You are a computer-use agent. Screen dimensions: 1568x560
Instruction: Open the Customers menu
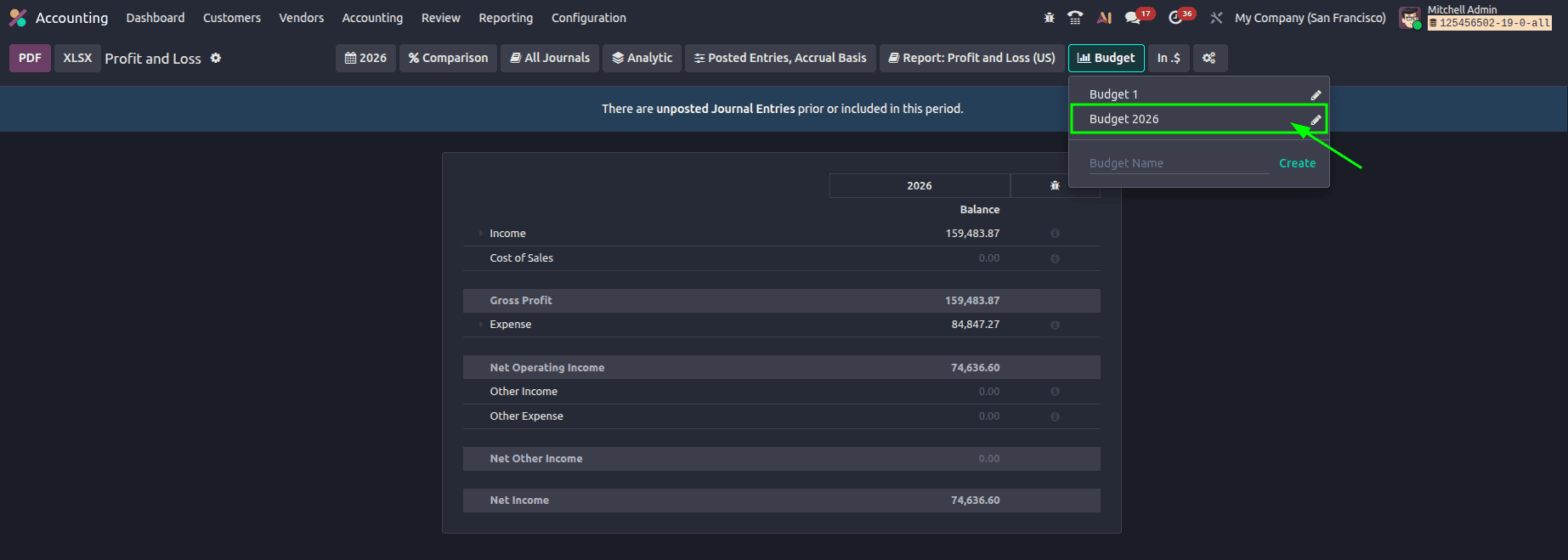pyautogui.click(x=232, y=18)
